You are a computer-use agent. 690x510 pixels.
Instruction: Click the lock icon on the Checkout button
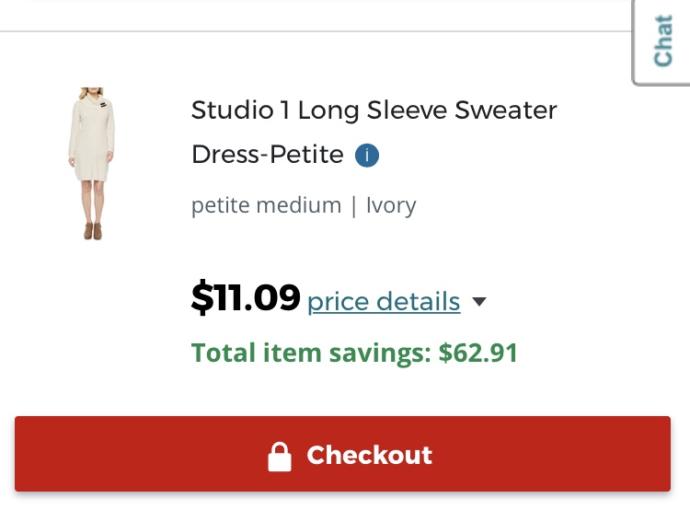click(x=279, y=457)
